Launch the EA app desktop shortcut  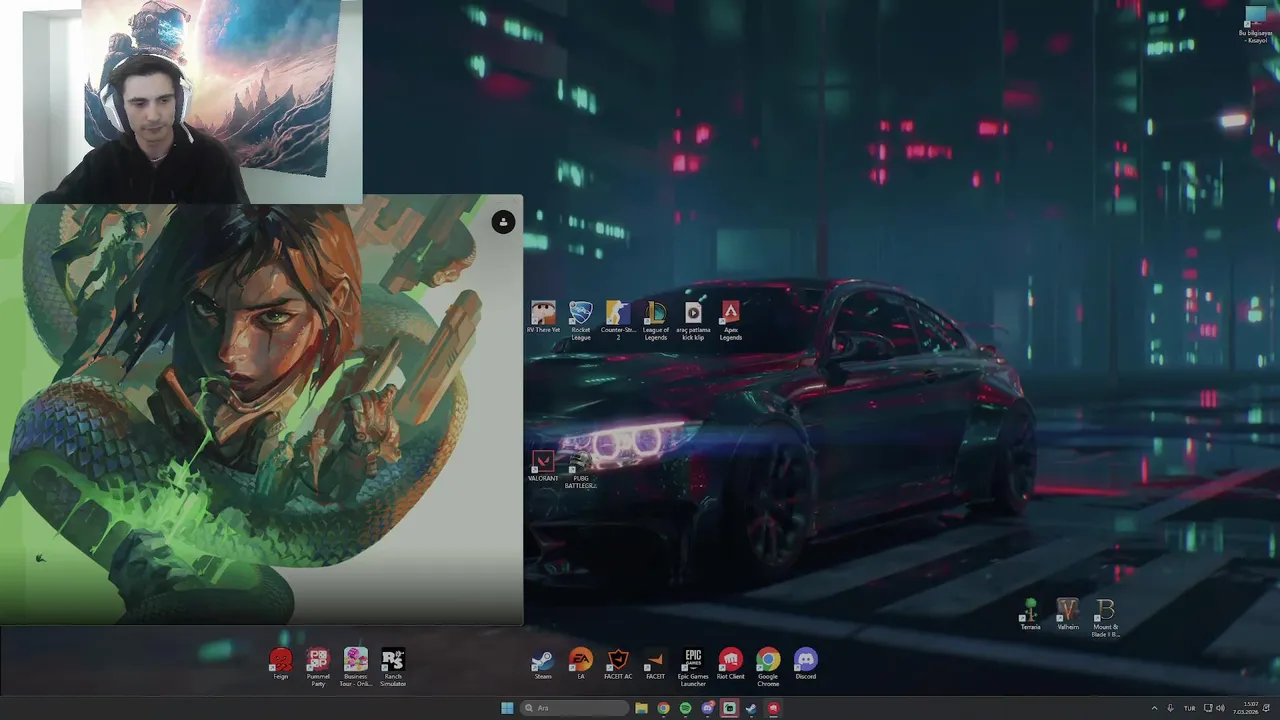[x=581, y=664]
